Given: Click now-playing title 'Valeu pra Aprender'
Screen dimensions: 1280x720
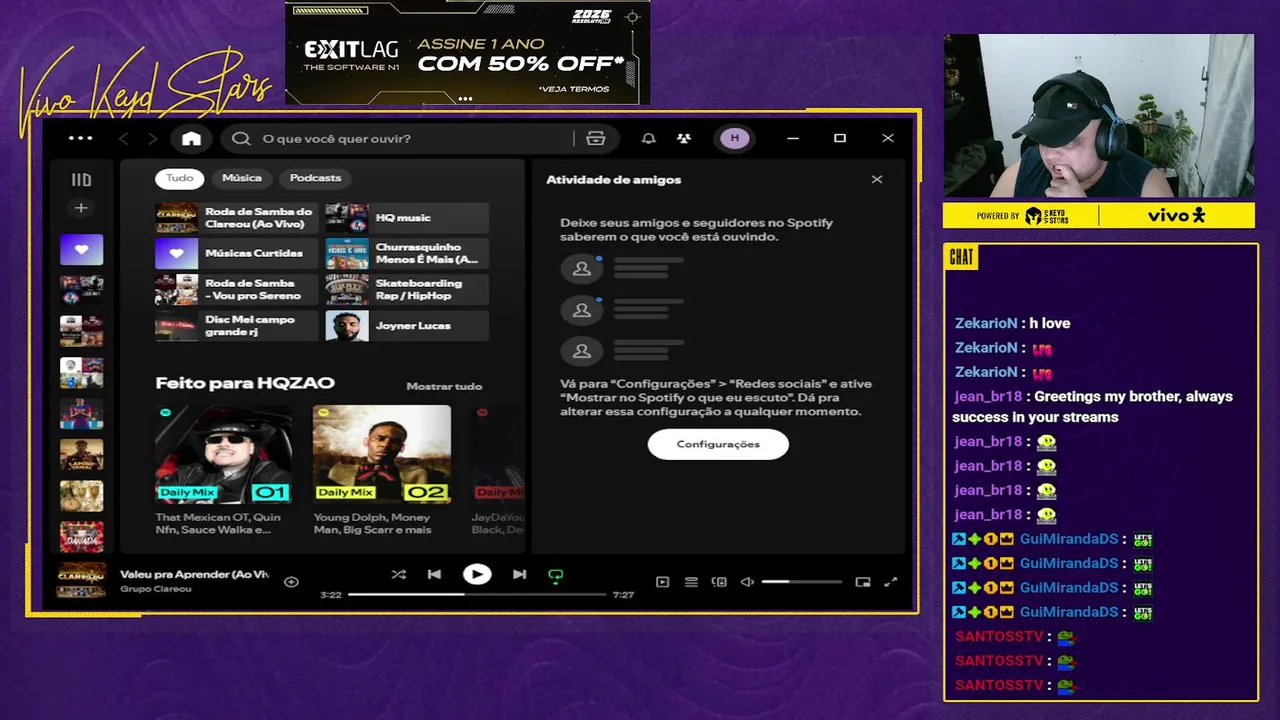Looking at the screenshot, I should [x=195, y=574].
